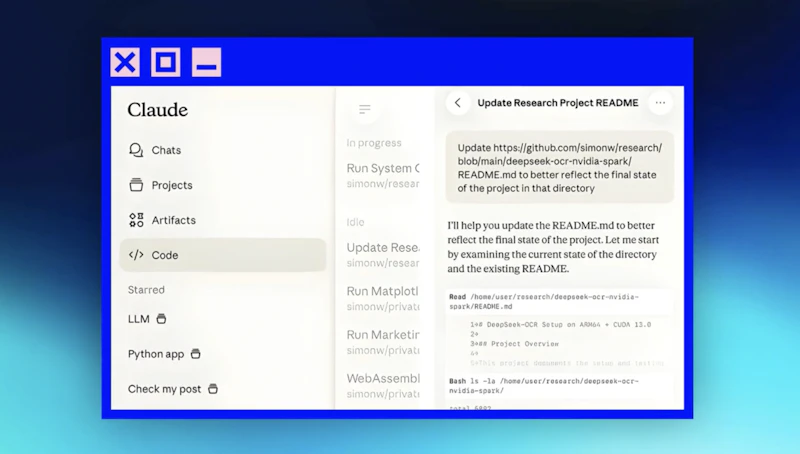Open the in-progress Run System session

(383, 175)
